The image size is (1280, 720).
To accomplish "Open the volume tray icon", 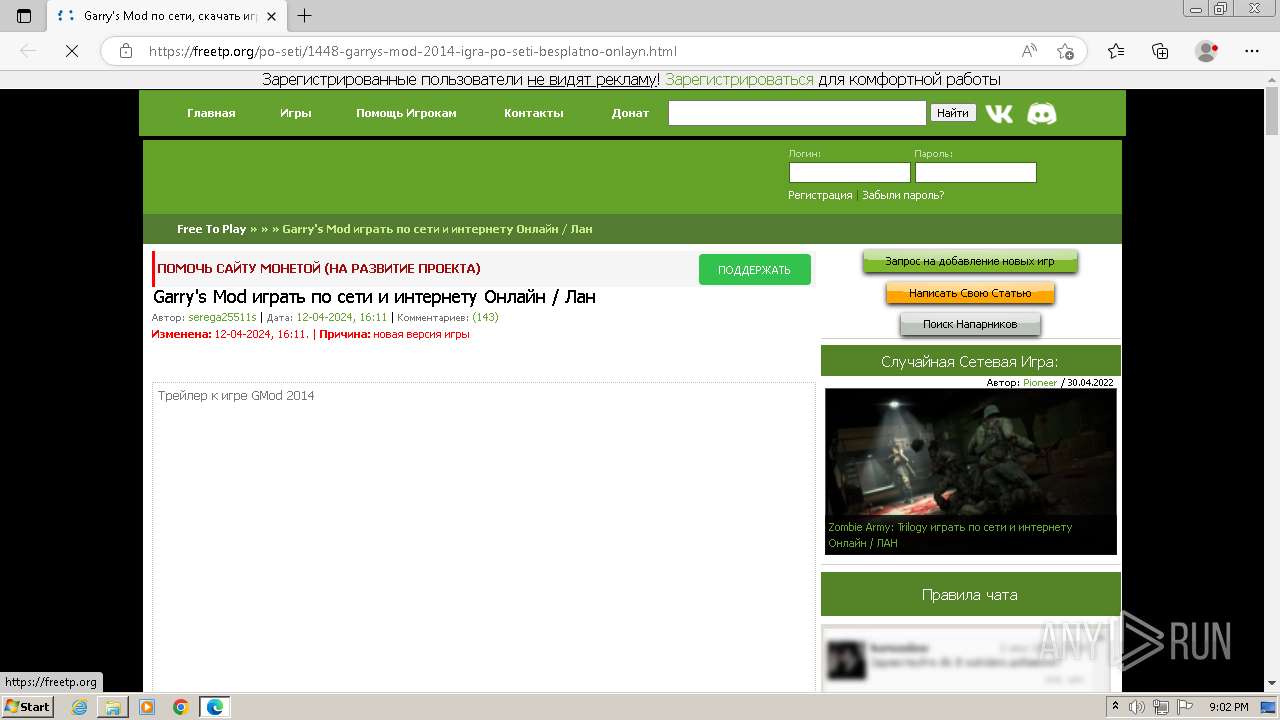I will 1137,707.
